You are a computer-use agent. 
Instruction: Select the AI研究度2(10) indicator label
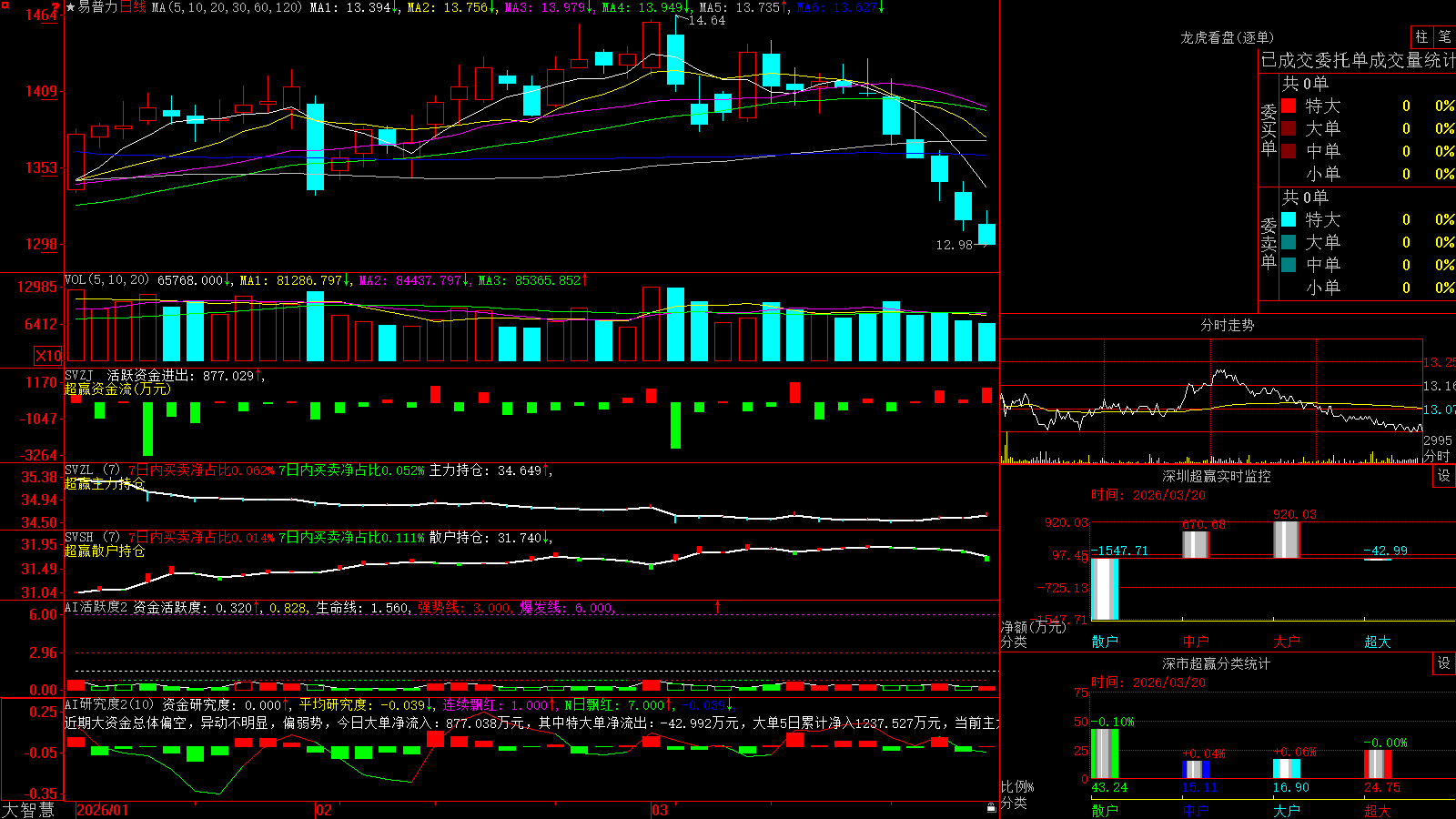tap(110, 704)
